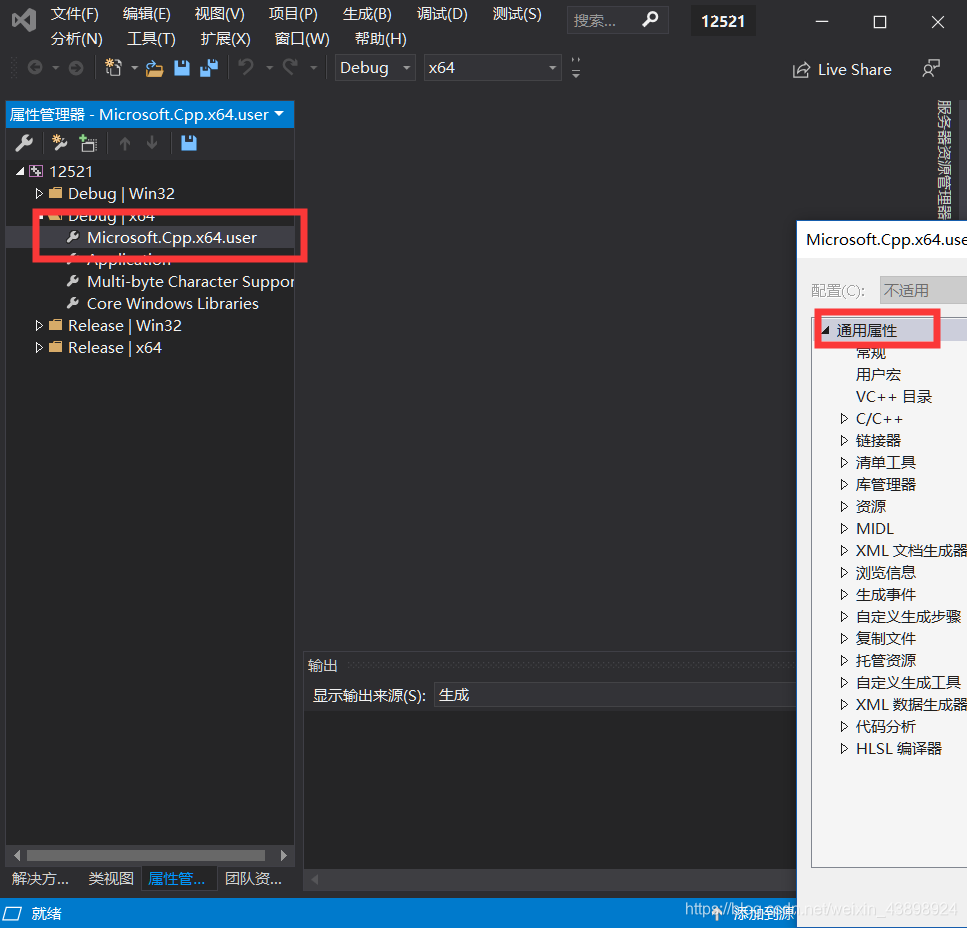Screen dimensions: 967x928
Task: Open the 服务器资源管理器 side tab
Action: [944, 159]
